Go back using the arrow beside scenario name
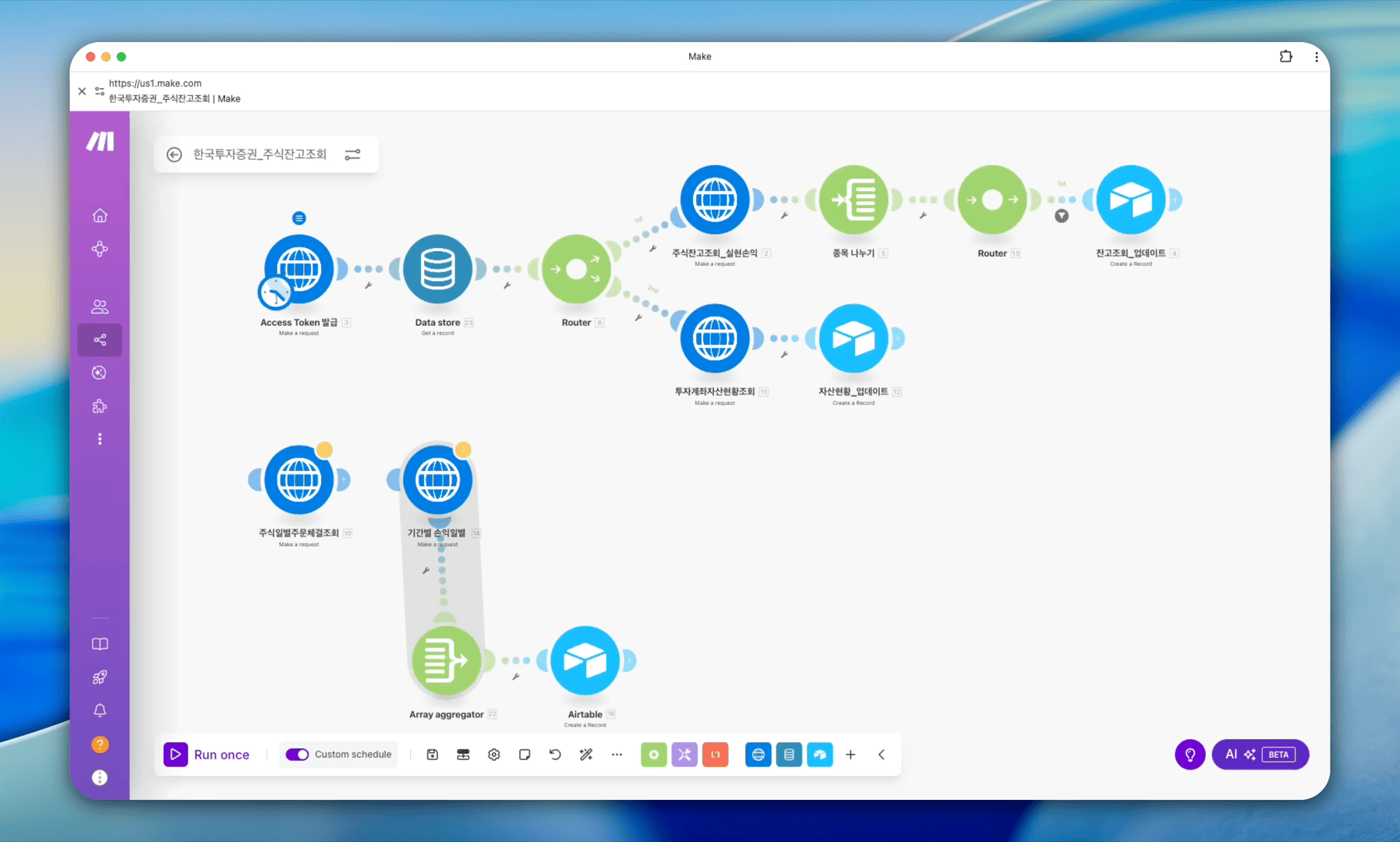 [174, 154]
